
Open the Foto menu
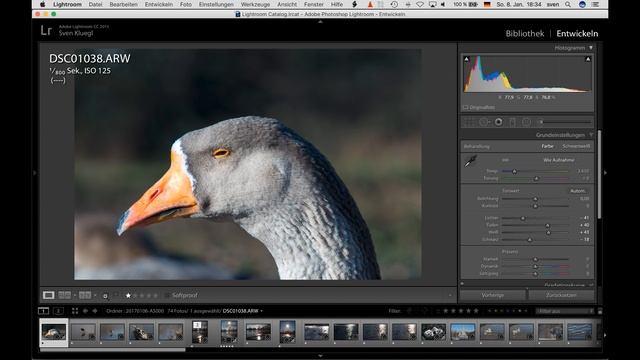(186, 4)
